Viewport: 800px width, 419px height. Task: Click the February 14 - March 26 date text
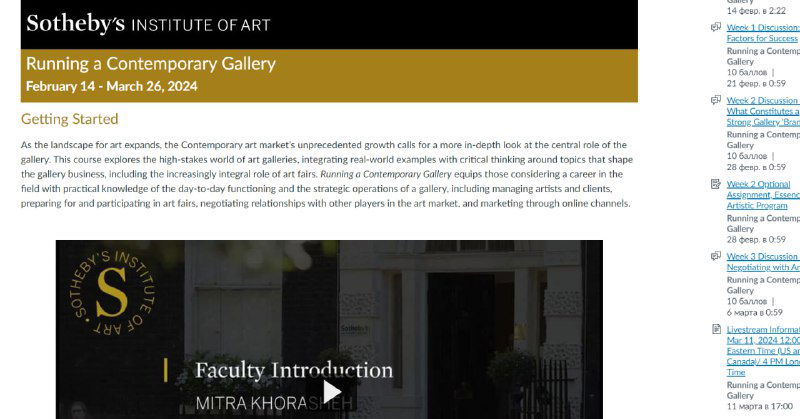click(111, 87)
